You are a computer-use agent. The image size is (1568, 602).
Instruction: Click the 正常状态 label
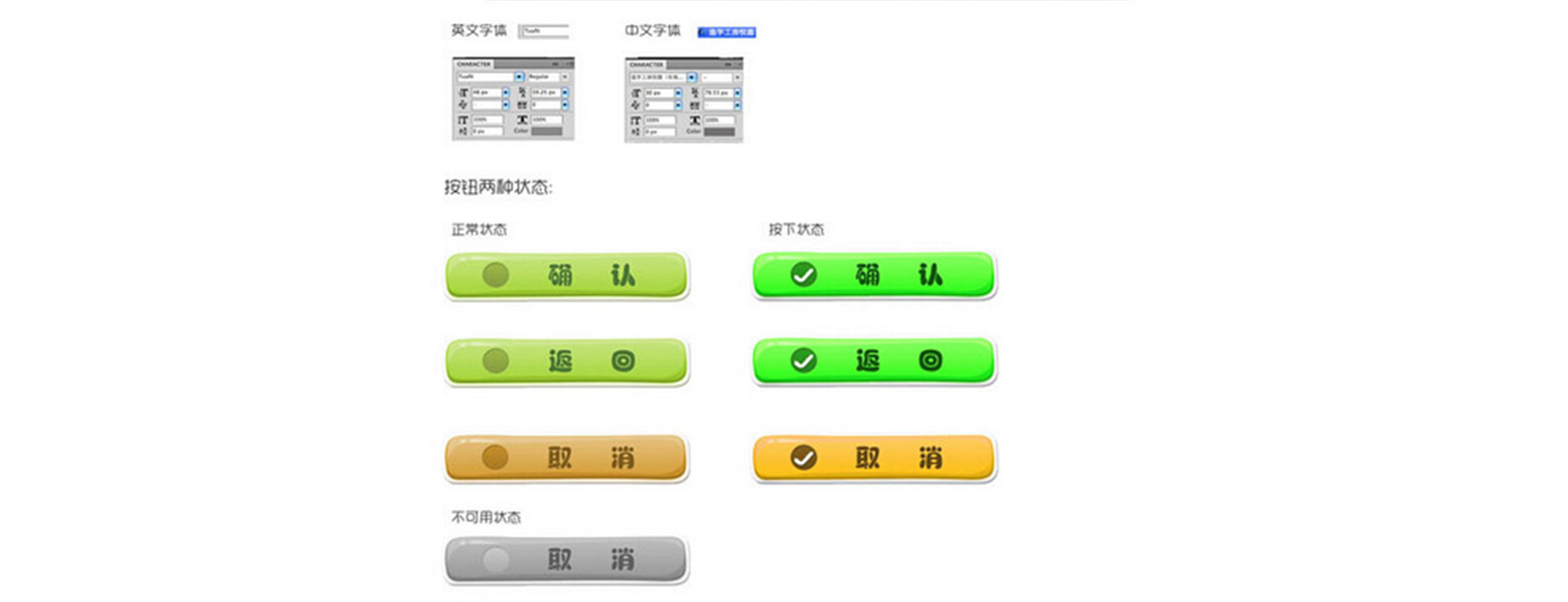(479, 230)
